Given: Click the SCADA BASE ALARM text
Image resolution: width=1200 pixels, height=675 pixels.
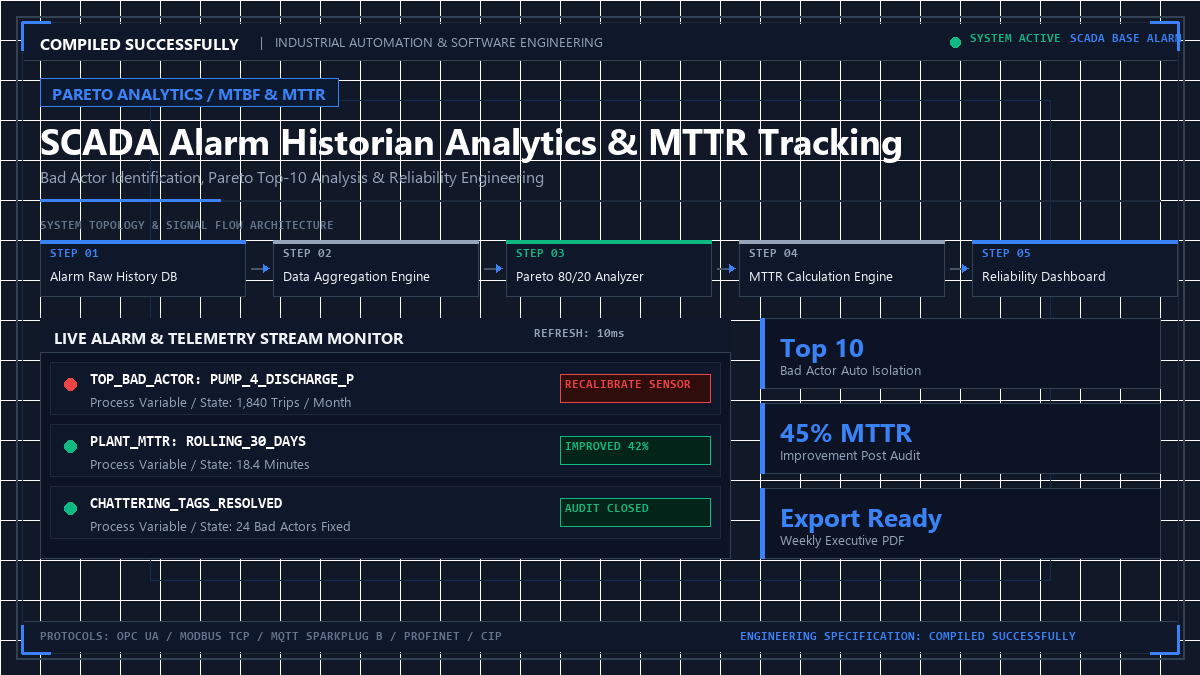Looking at the screenshot, I should [1126, 39].
